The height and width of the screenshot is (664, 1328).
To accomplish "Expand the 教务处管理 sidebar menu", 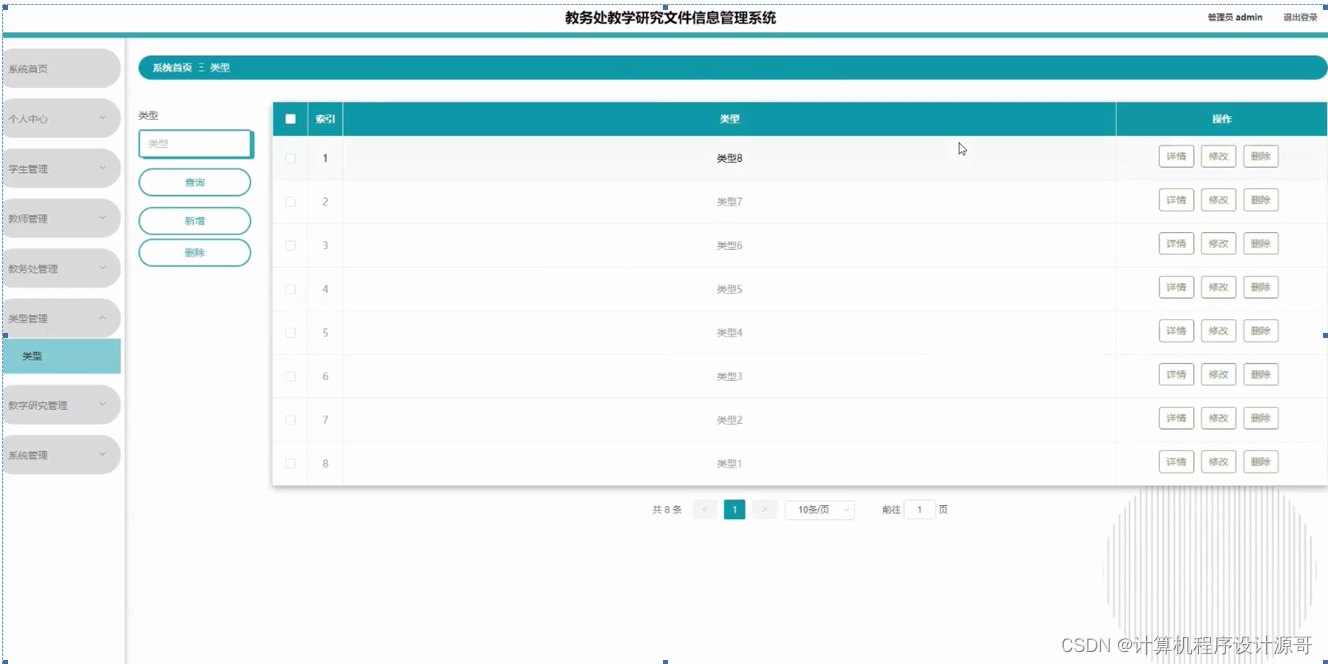I will tap(60, 269).
